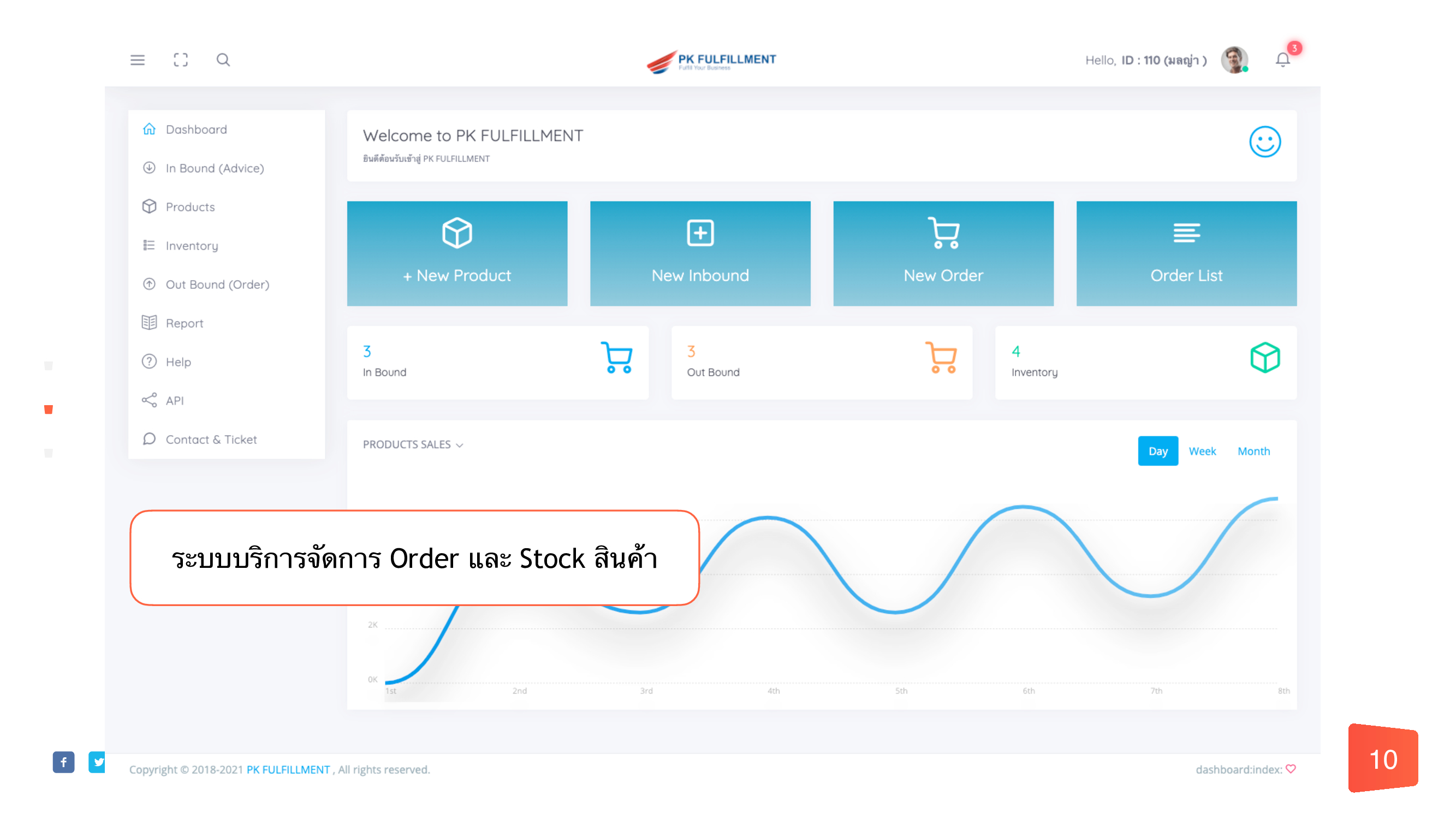The image size is (1456, 819).
Task: Switch chart range to Week
Action: pyautogui.click(x=1202, y=451)
